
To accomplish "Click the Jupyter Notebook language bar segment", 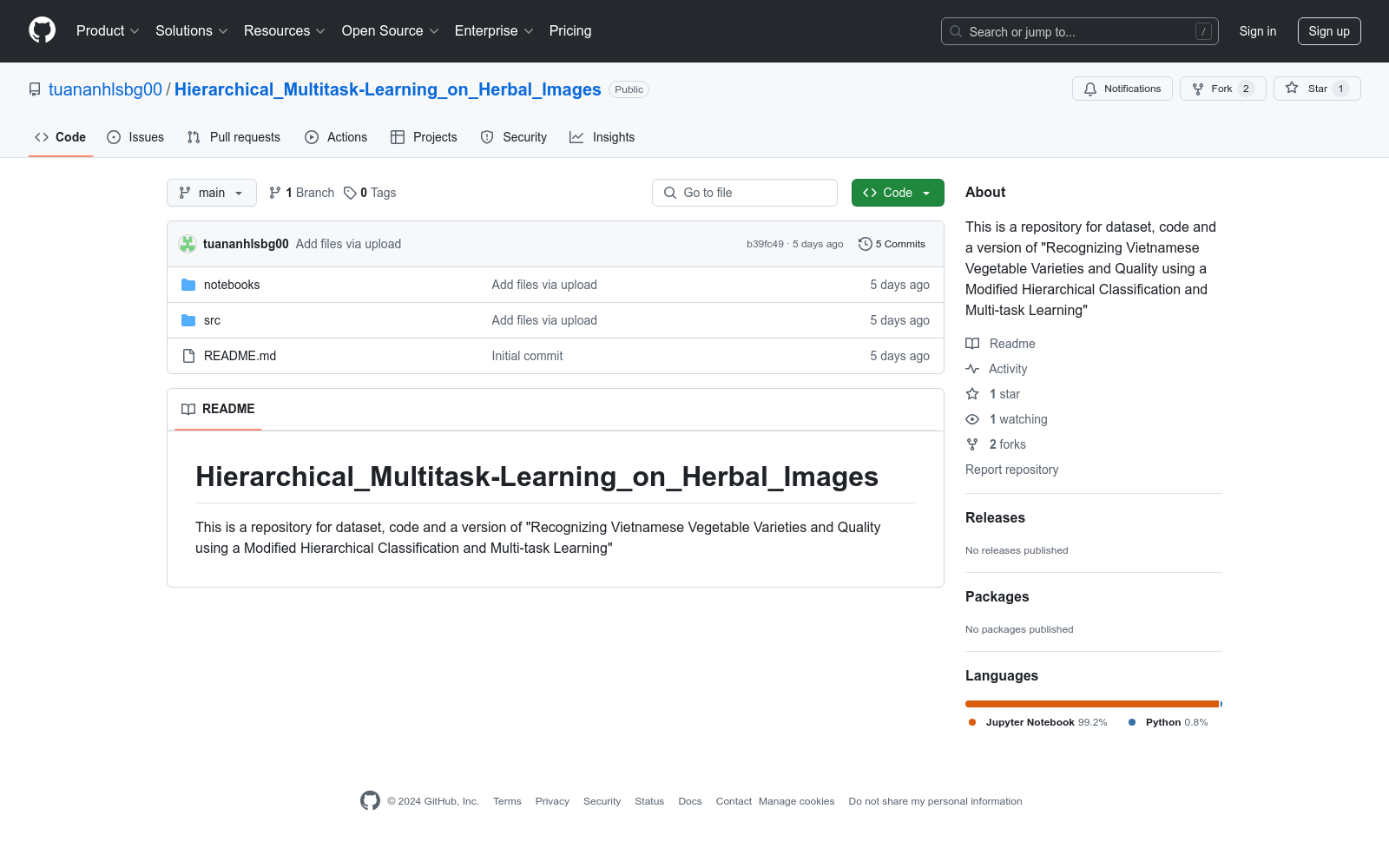I will pyautogui.click(x=1092, y=704).
